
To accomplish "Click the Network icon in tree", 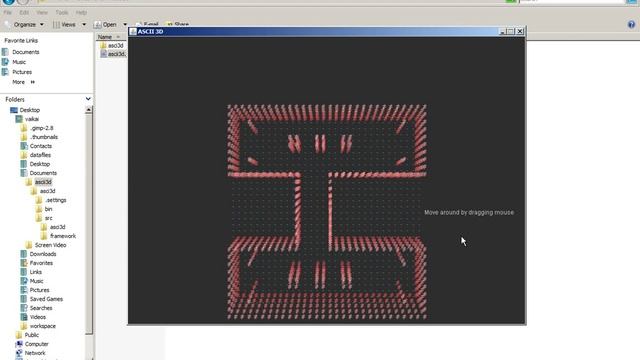I will (x=19, y=353).
